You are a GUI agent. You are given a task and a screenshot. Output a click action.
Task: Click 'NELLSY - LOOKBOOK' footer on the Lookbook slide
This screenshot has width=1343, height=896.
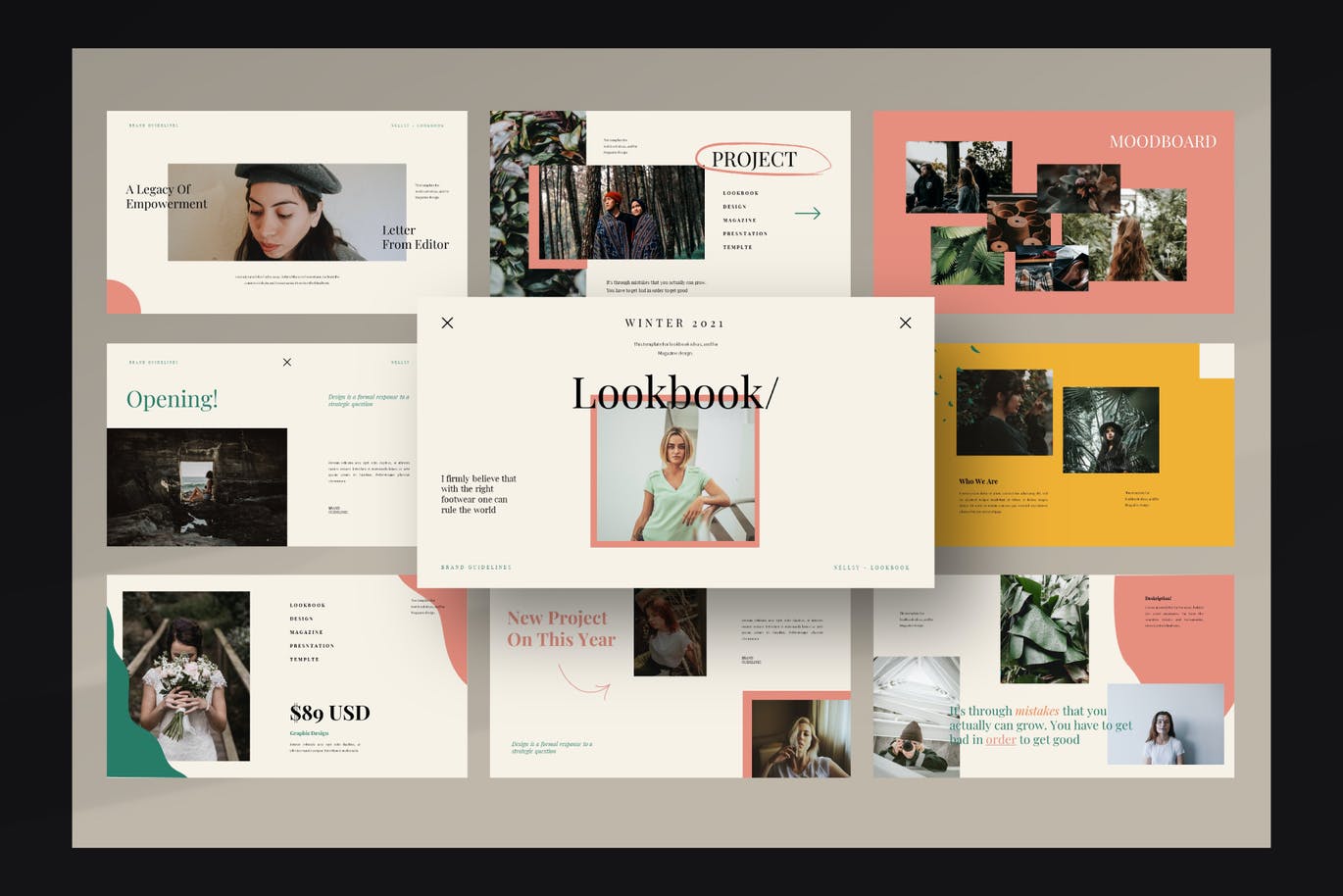tap(871, 567)
